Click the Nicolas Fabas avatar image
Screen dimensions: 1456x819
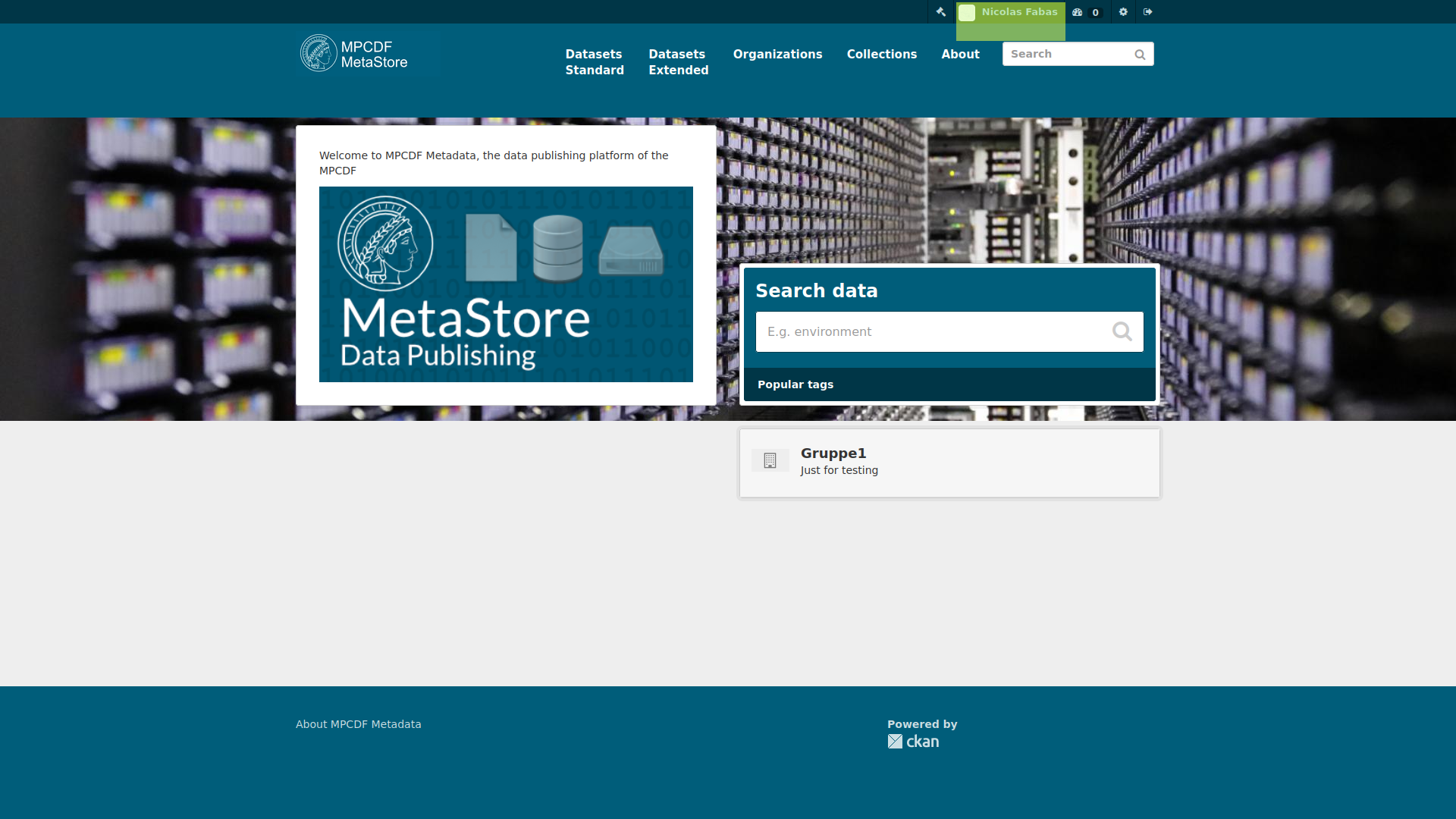[x=967, y=13]
